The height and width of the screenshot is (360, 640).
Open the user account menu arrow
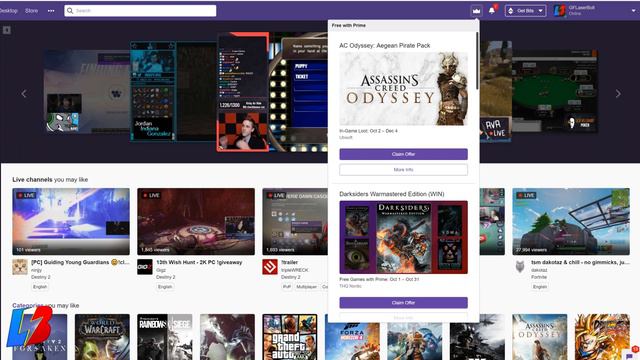click(x=634, y=11)
